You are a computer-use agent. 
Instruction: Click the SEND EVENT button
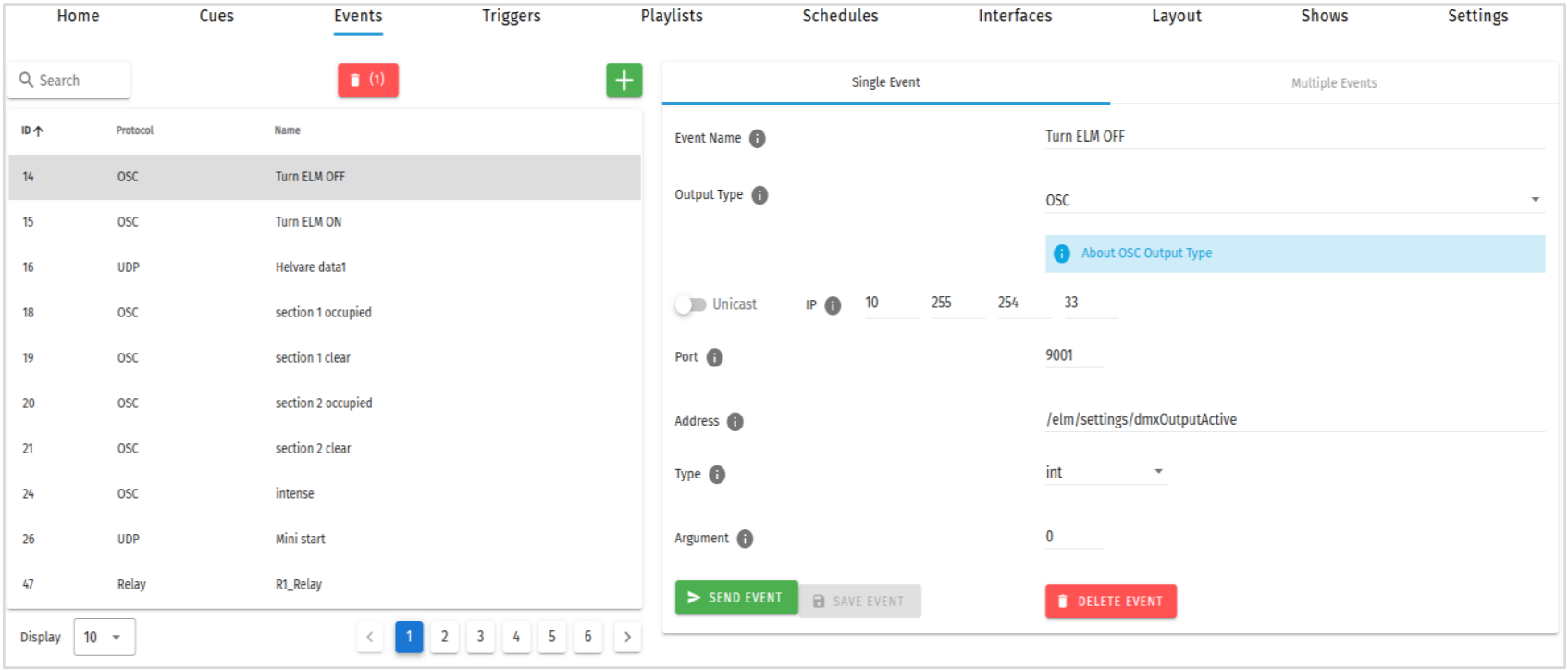coord(736,598)
